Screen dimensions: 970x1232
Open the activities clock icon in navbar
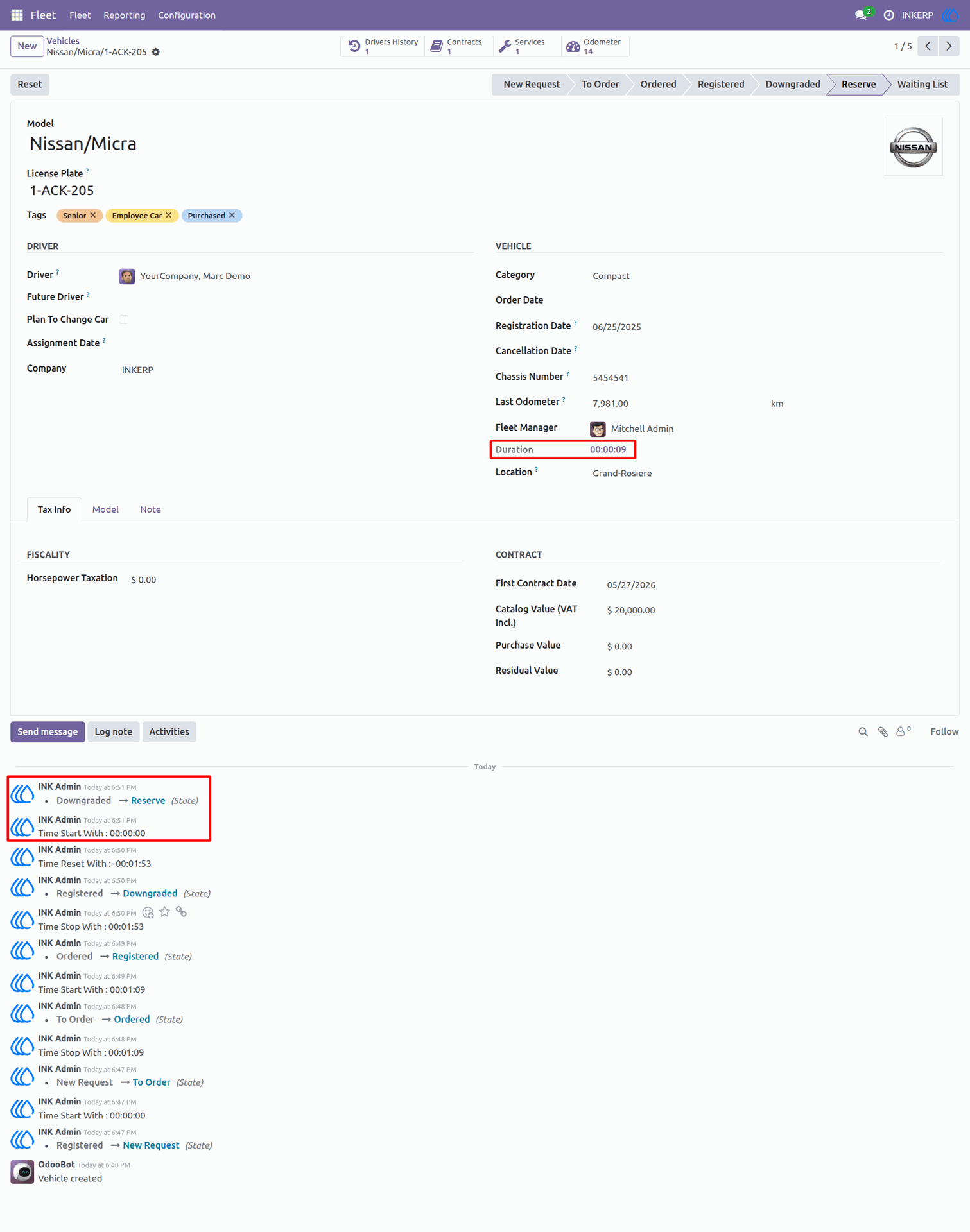[889, 15]
